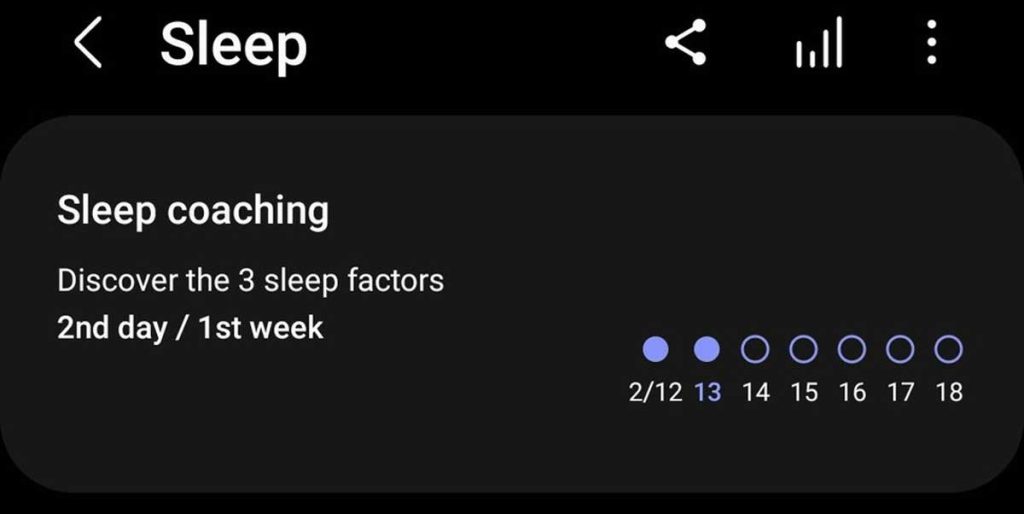
Task: Select the empty circle for day 16
Action: click(x=852, y=349)
